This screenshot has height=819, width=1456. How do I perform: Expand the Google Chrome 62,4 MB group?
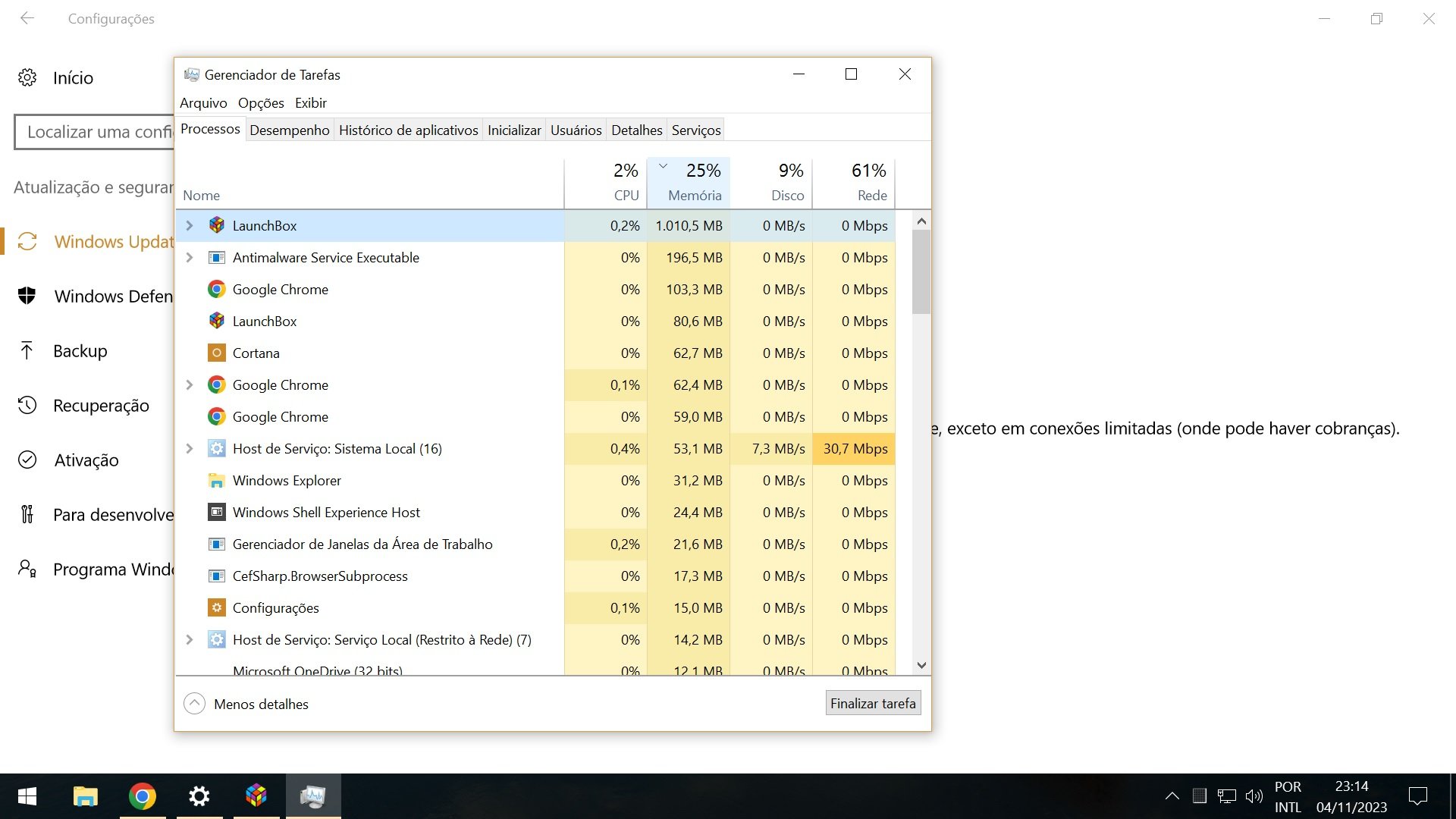pos(190,384)
